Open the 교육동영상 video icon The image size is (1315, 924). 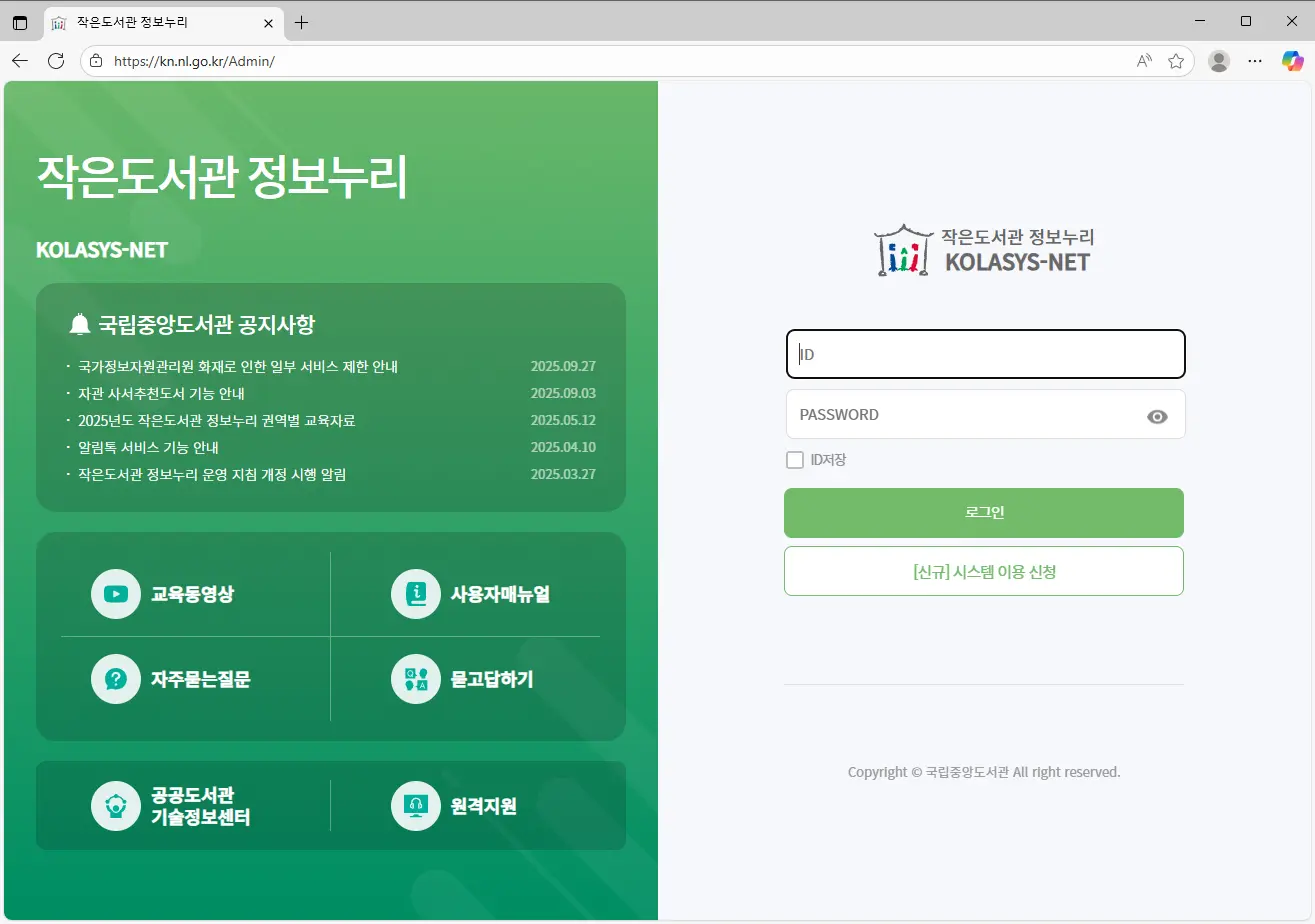pos(116,594)
